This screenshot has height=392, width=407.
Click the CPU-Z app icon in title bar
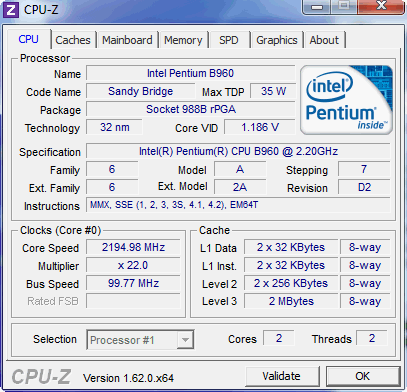point(10,9)
